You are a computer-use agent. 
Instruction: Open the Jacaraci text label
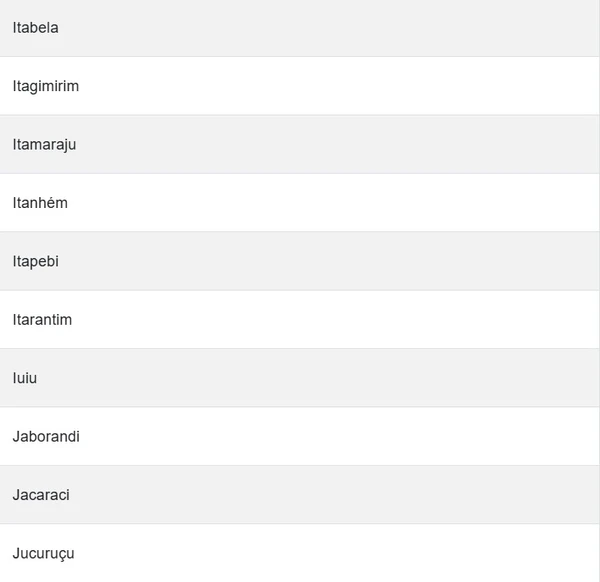(41, 495)
